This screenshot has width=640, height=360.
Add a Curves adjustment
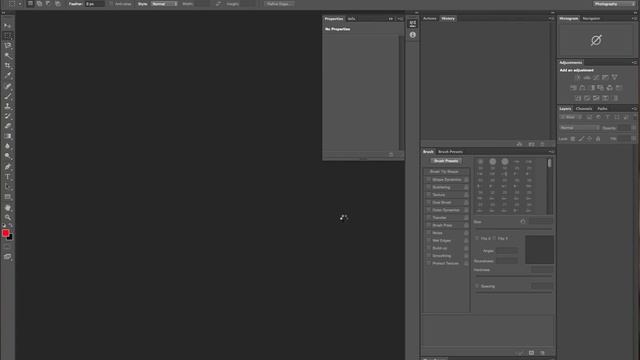click(x=596, y=77)
